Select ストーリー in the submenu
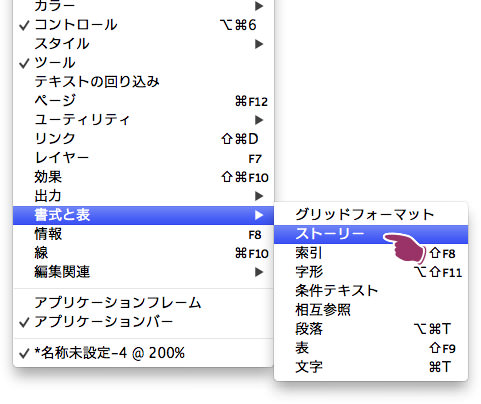The image size is (481, 404). [x=371, y=234]
